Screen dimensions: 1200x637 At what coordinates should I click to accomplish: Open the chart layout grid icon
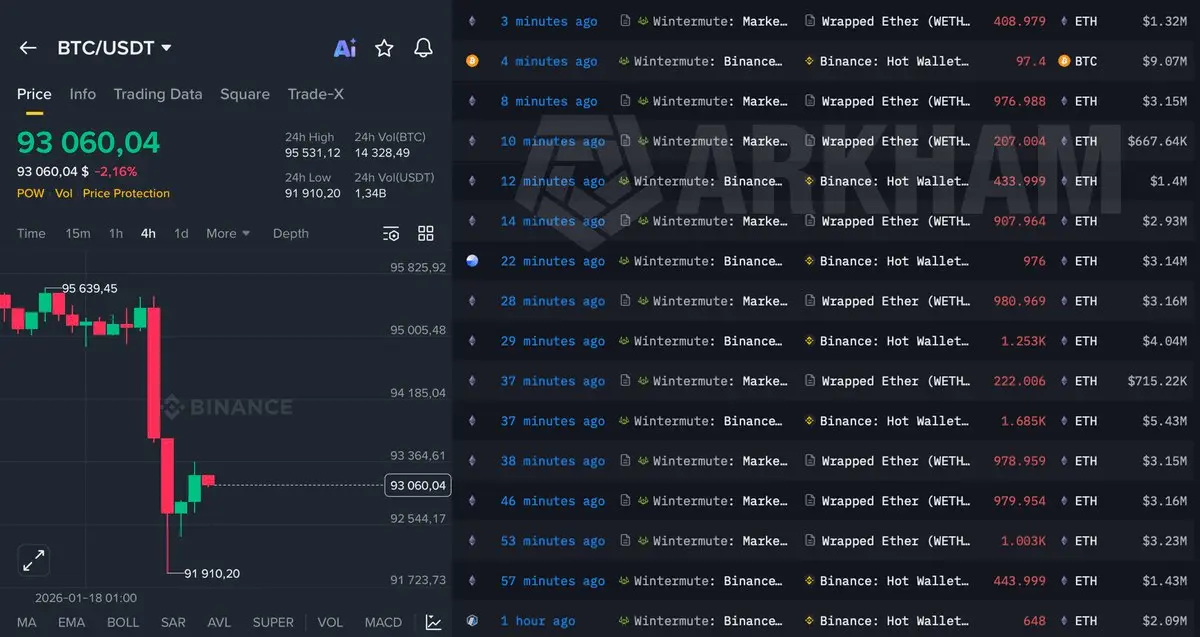(426, 233)
